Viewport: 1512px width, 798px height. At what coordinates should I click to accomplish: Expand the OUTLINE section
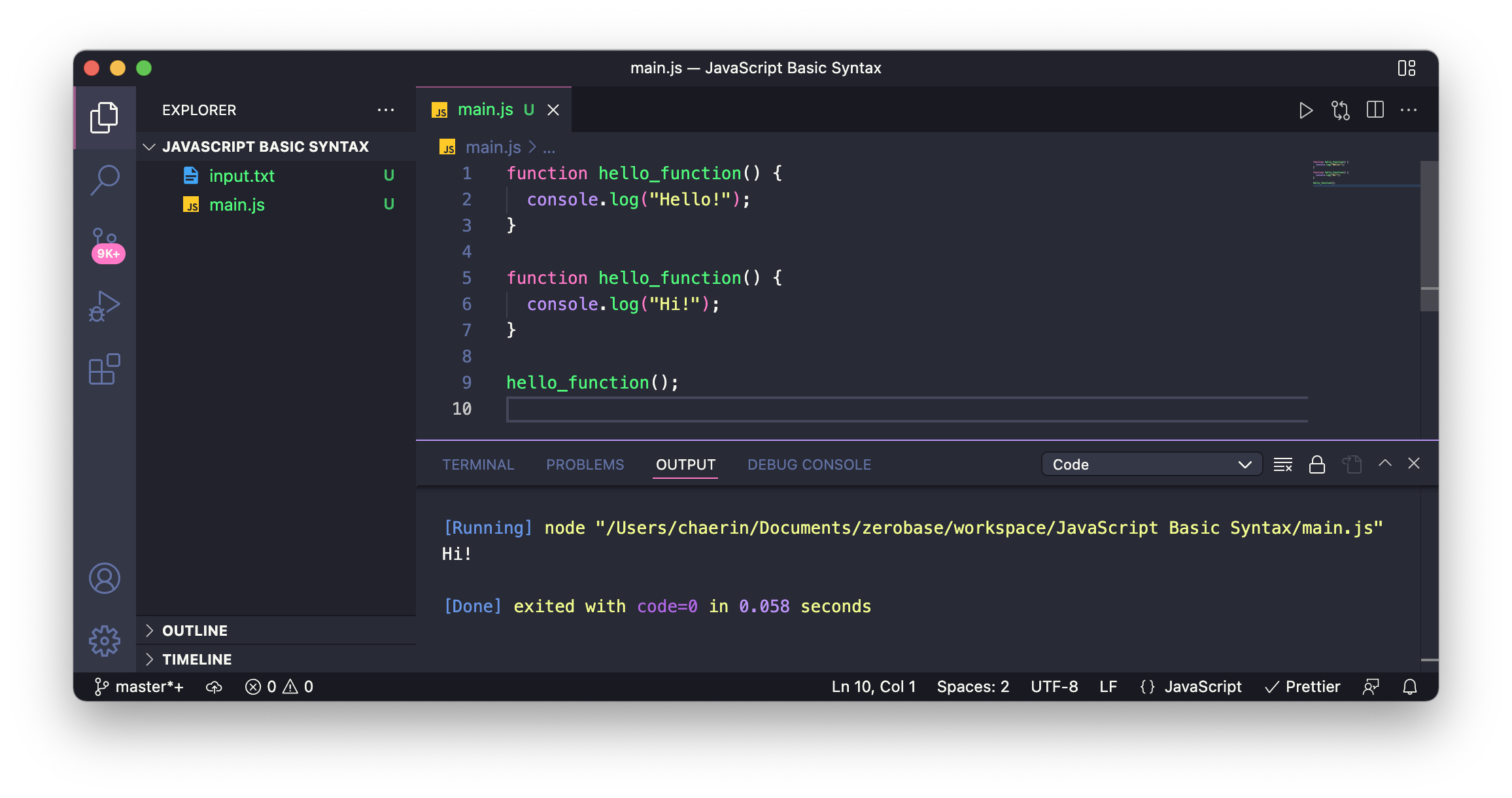[x=195, y=631]
